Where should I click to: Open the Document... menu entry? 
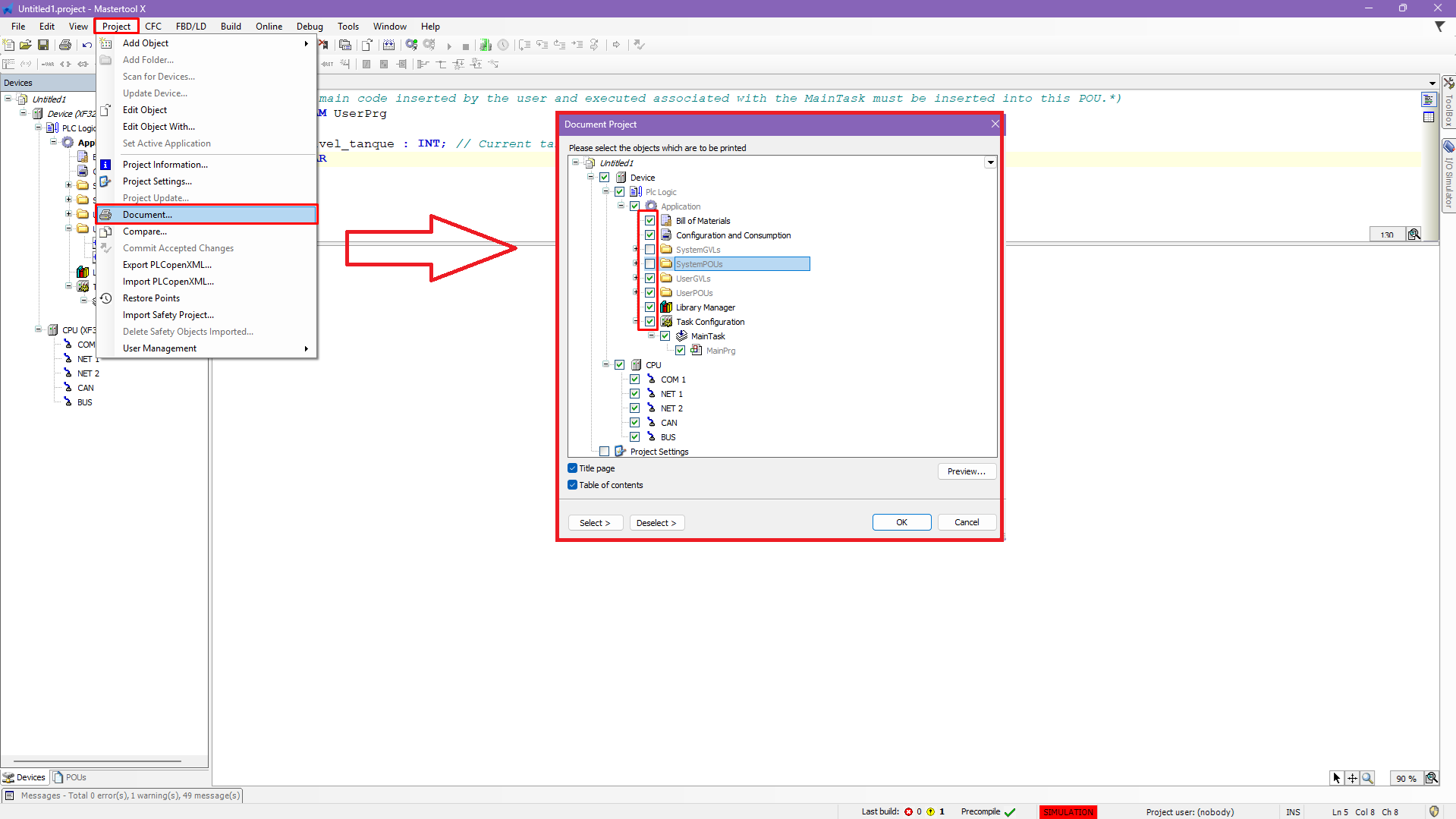click(x=147, y=215)
